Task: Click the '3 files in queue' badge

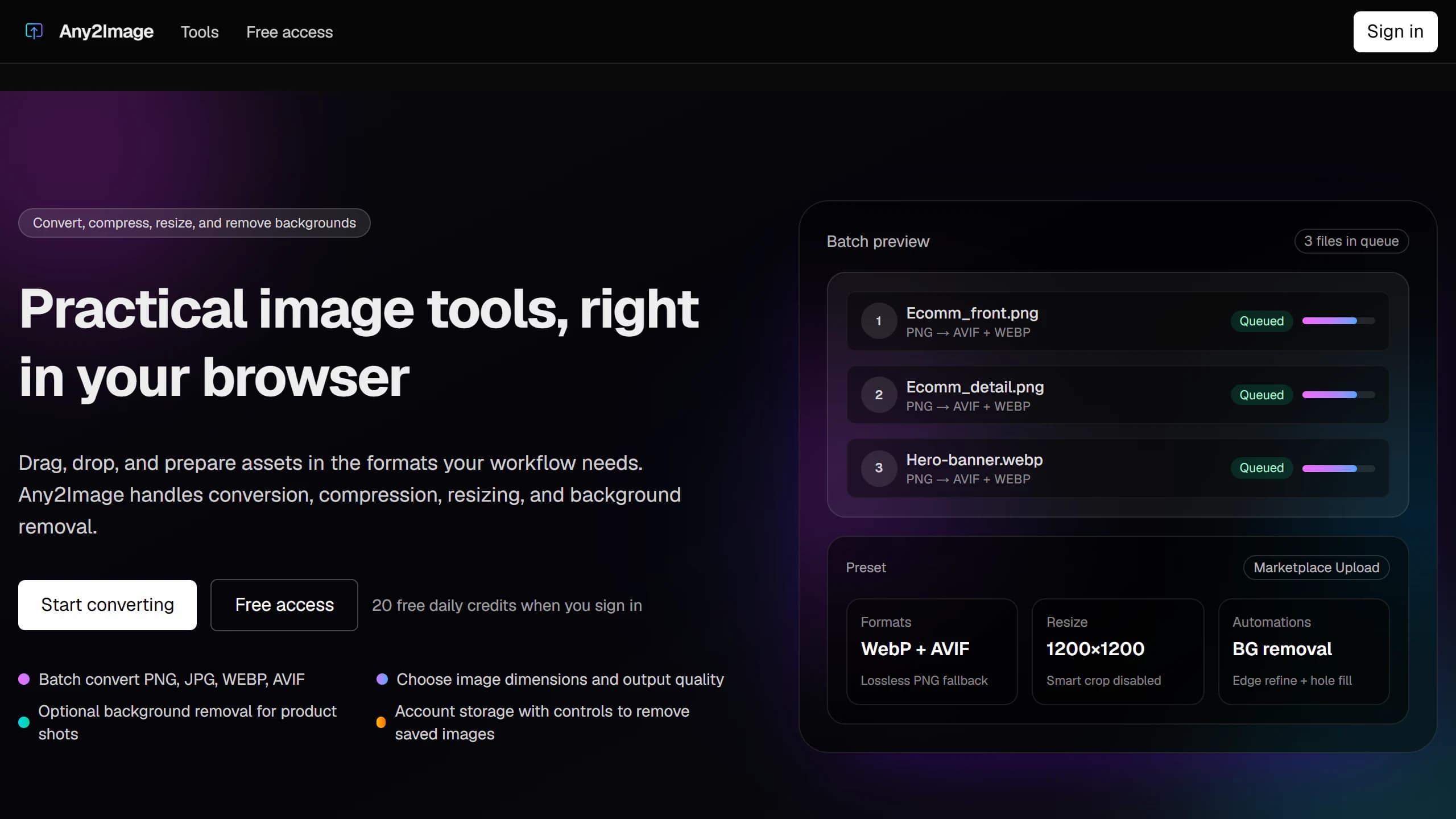Action: click(x=1351, y=241)
